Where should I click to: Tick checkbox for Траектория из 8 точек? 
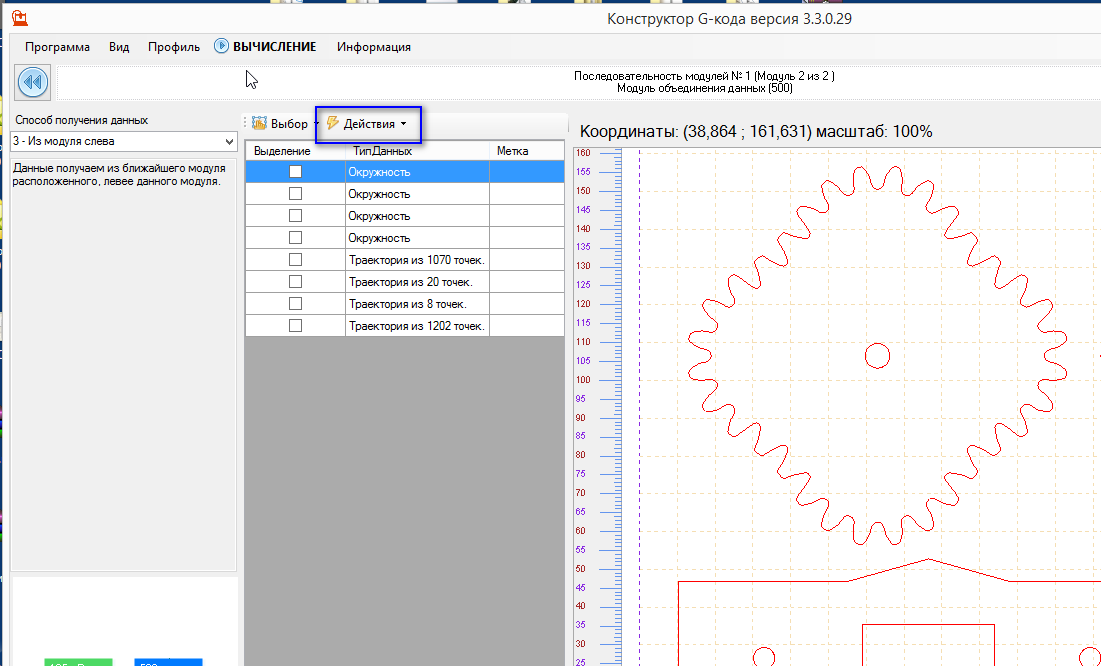click(x=296, y=303)
